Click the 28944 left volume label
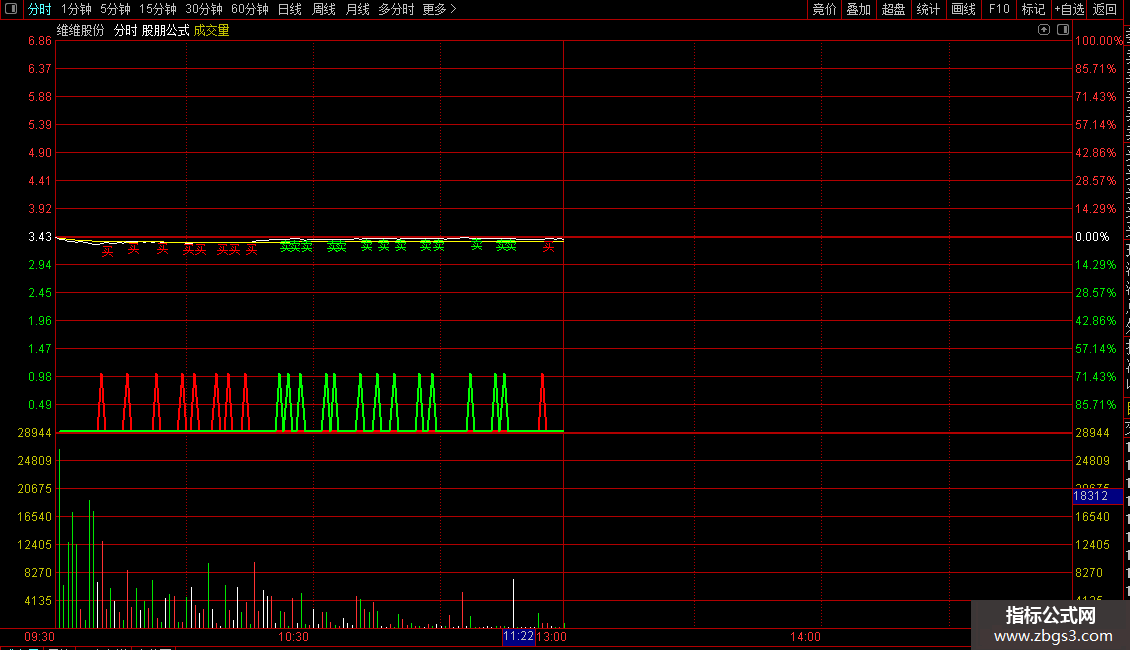 pyautogui.click(x=35, y=432)
